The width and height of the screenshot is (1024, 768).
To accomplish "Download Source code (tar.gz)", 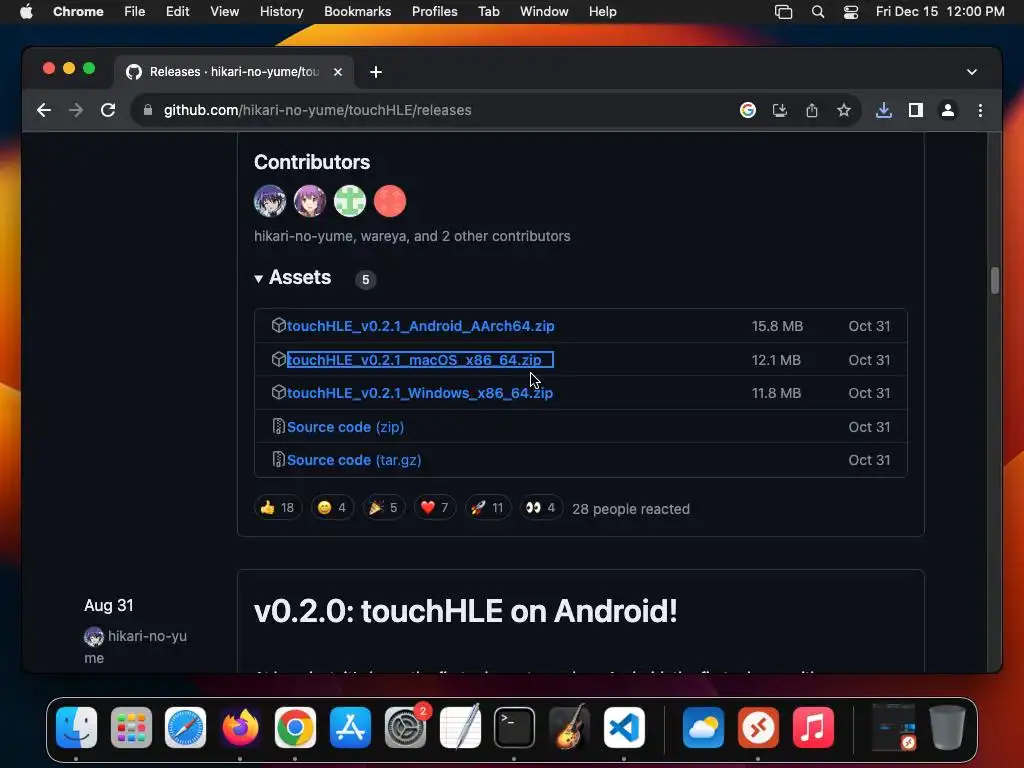I will pos(354,460).
